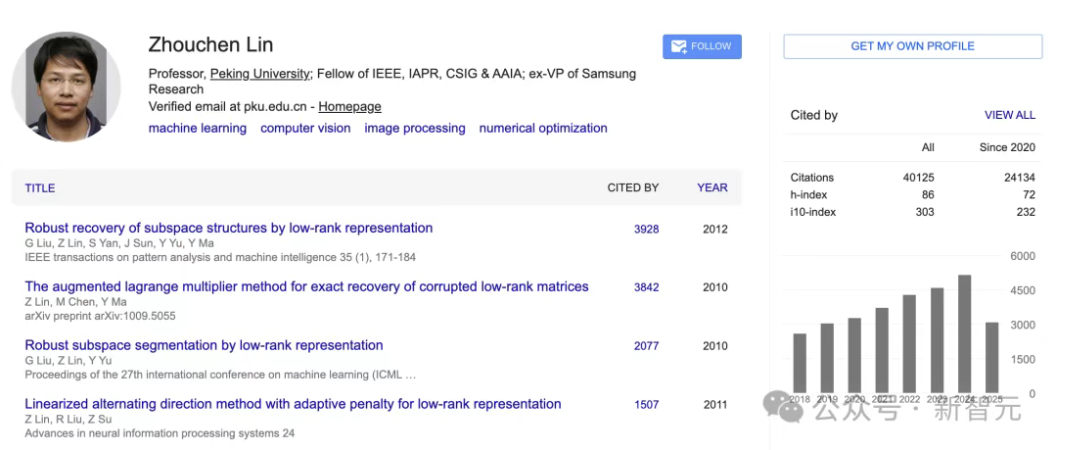Click Advances in neural information processing systems text
1078x450 pixels.
tap(160, 434)
